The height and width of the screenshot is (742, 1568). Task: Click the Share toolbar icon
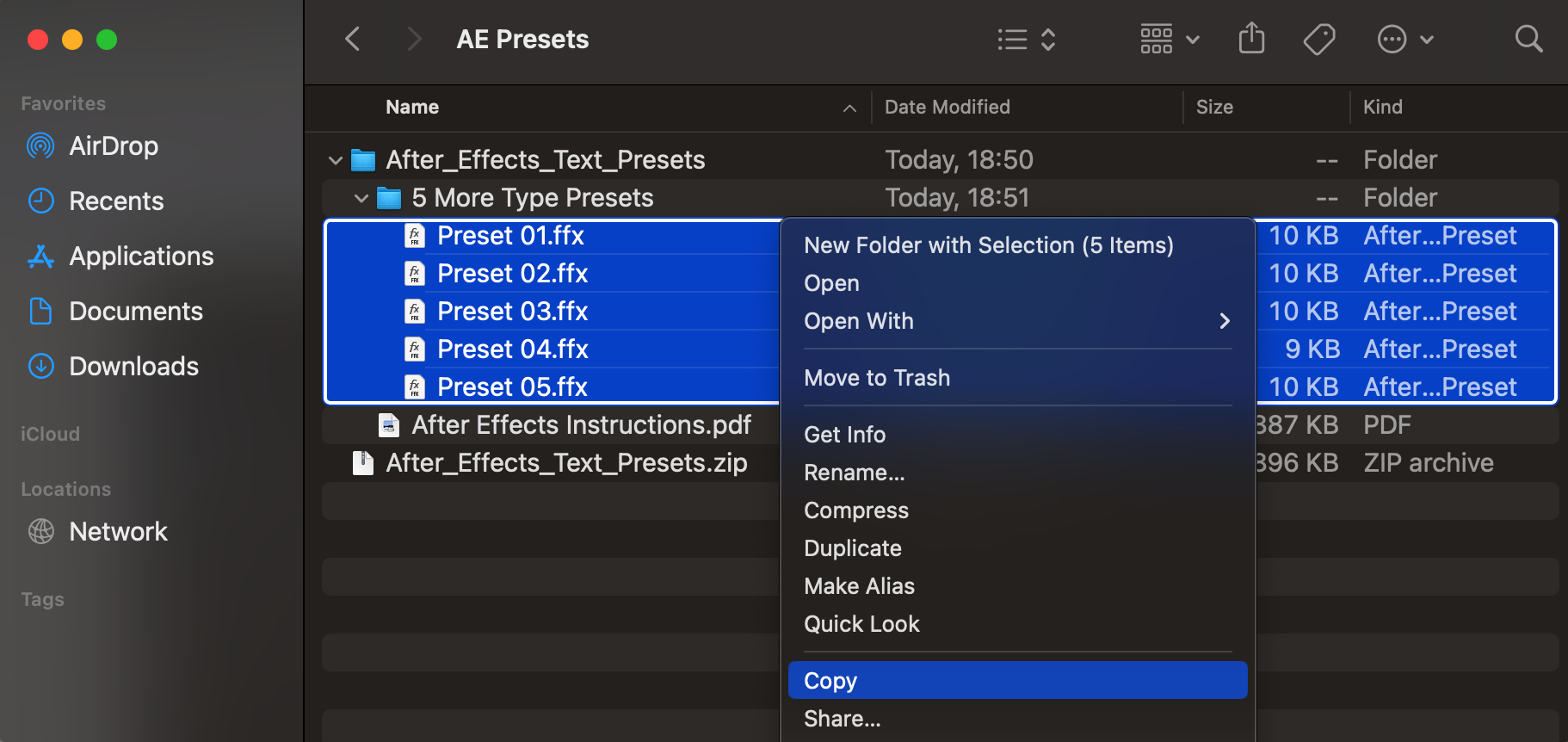(x=1251, y=39)
